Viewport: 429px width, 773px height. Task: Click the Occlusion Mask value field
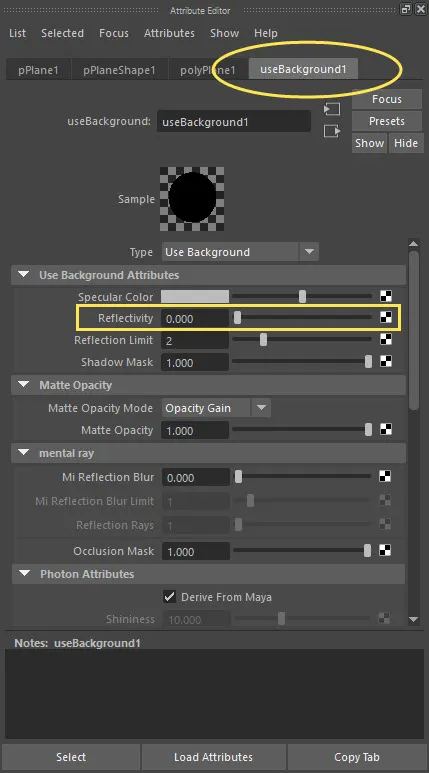click(x=196, y=551)
